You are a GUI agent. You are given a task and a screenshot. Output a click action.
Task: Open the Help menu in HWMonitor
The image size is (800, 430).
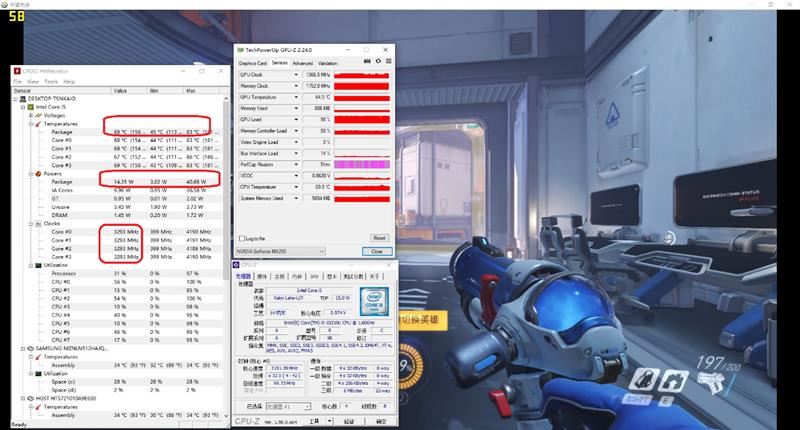click(x=69, y=82)
